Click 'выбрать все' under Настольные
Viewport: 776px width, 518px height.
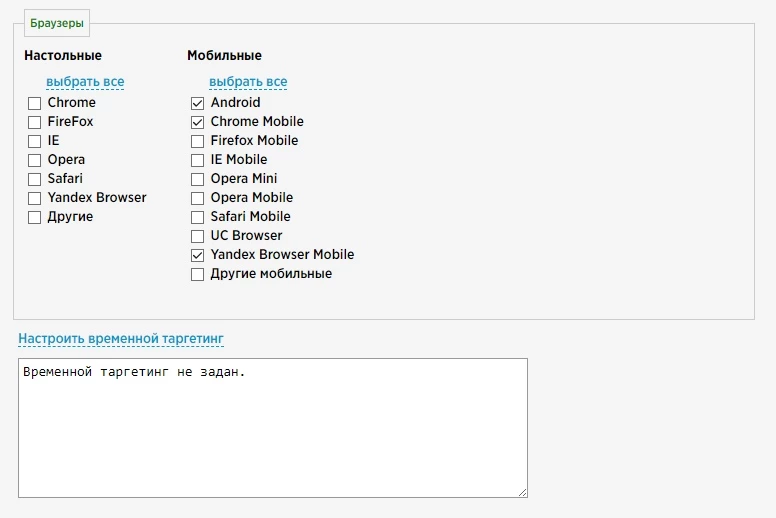85,82
